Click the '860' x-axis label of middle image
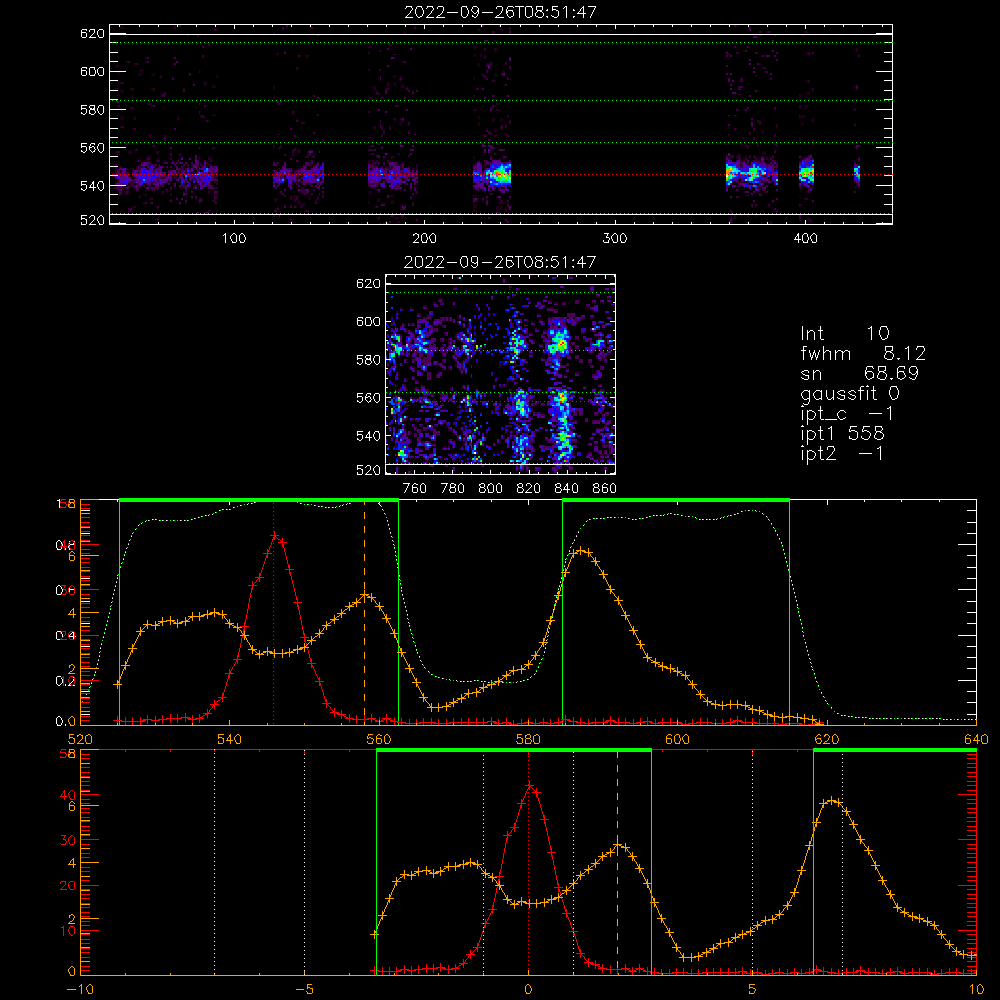Viewport: 1000px width, 1000px height. click(605, 489)
